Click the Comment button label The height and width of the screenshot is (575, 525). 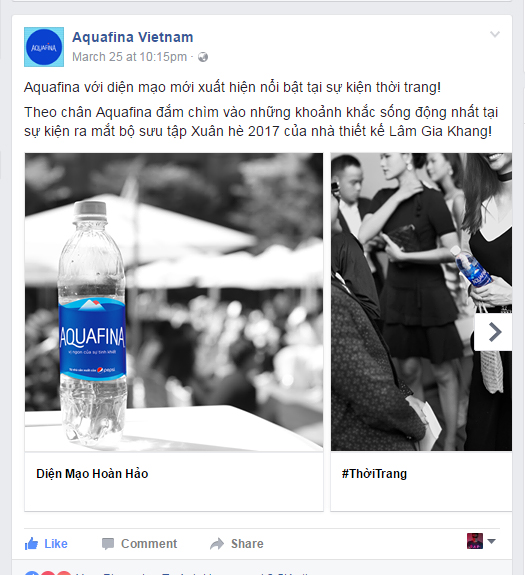pos(149,543)
